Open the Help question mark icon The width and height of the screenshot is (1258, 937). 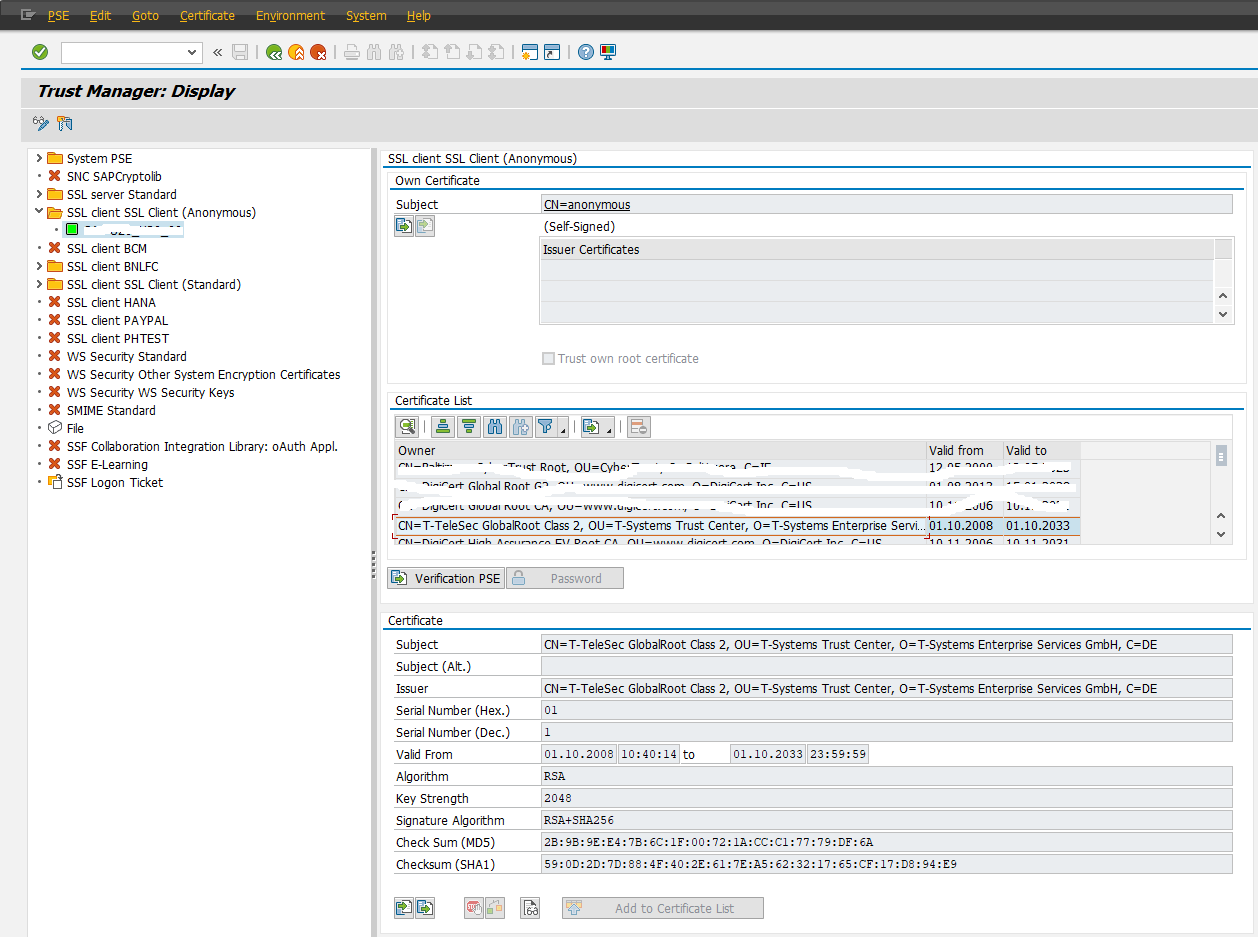[x=586, y=52]
